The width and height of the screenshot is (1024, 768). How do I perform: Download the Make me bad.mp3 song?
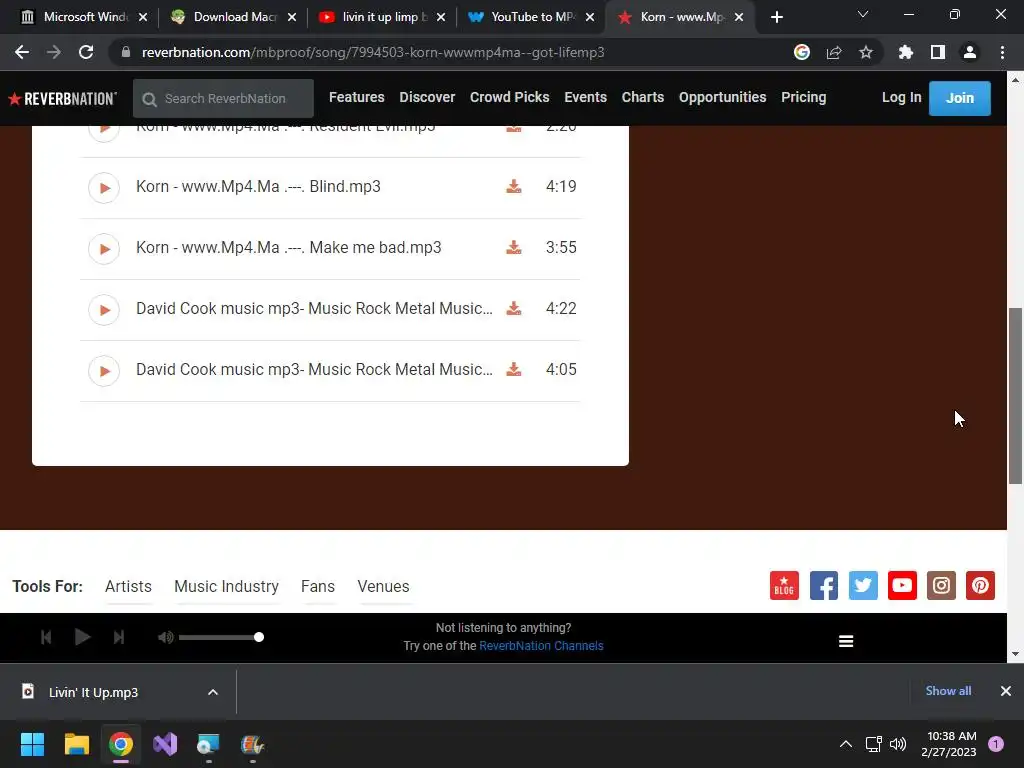coord(514,248)
